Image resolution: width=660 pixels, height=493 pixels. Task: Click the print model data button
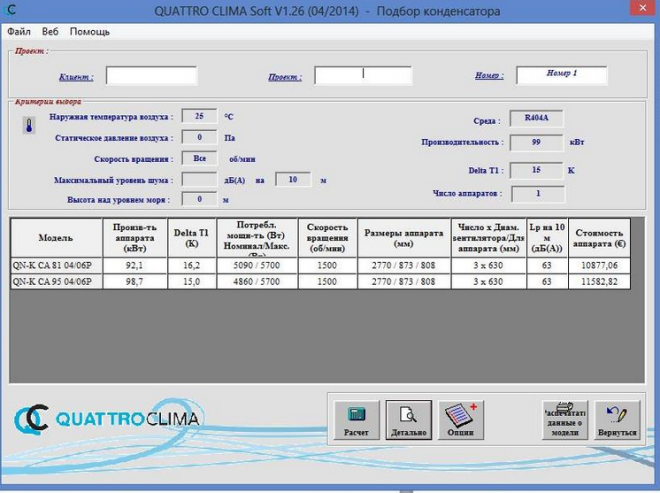tap(565, 421)
